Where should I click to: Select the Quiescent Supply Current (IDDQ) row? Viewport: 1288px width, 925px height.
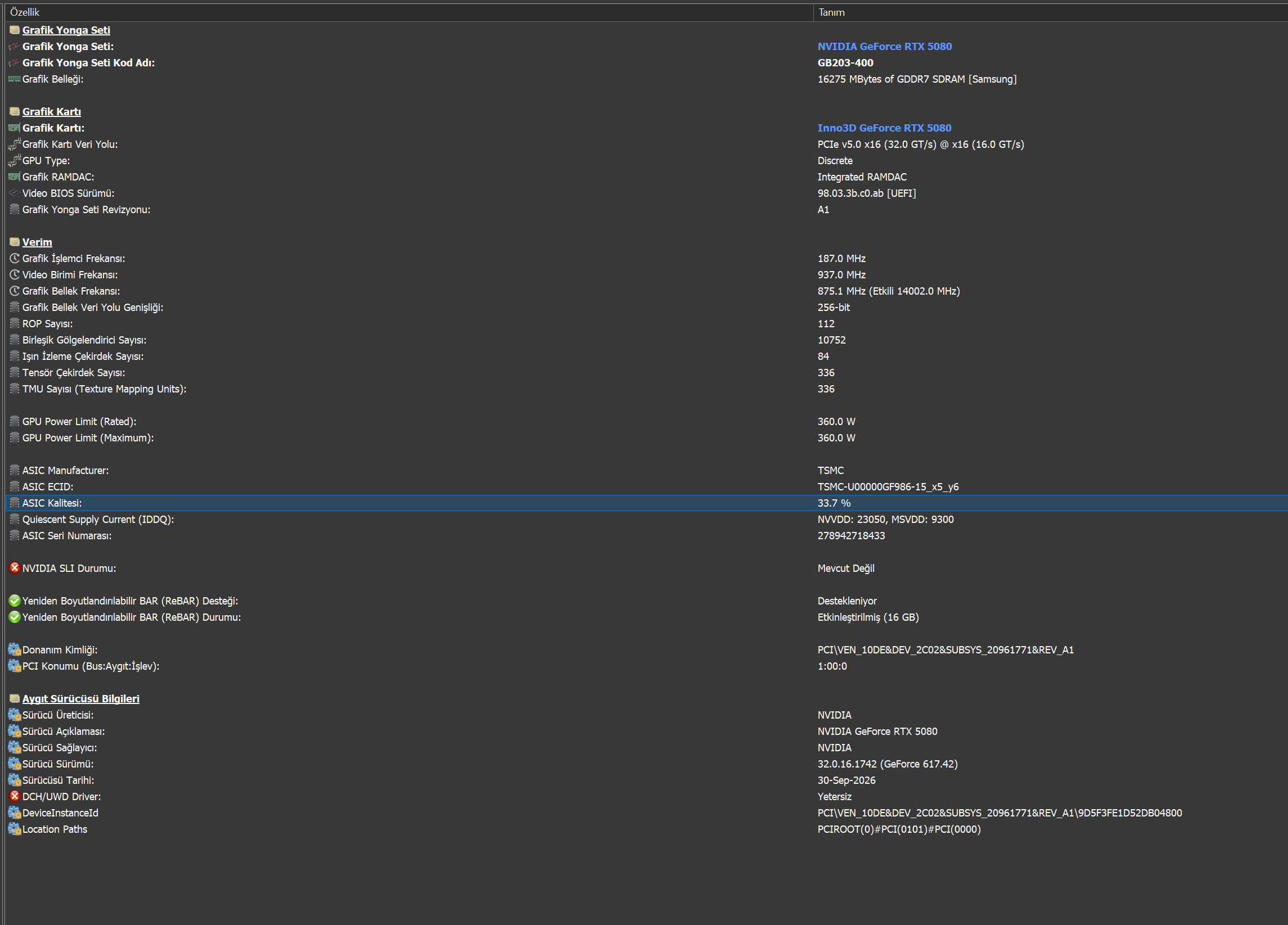[x=646, y=520]
